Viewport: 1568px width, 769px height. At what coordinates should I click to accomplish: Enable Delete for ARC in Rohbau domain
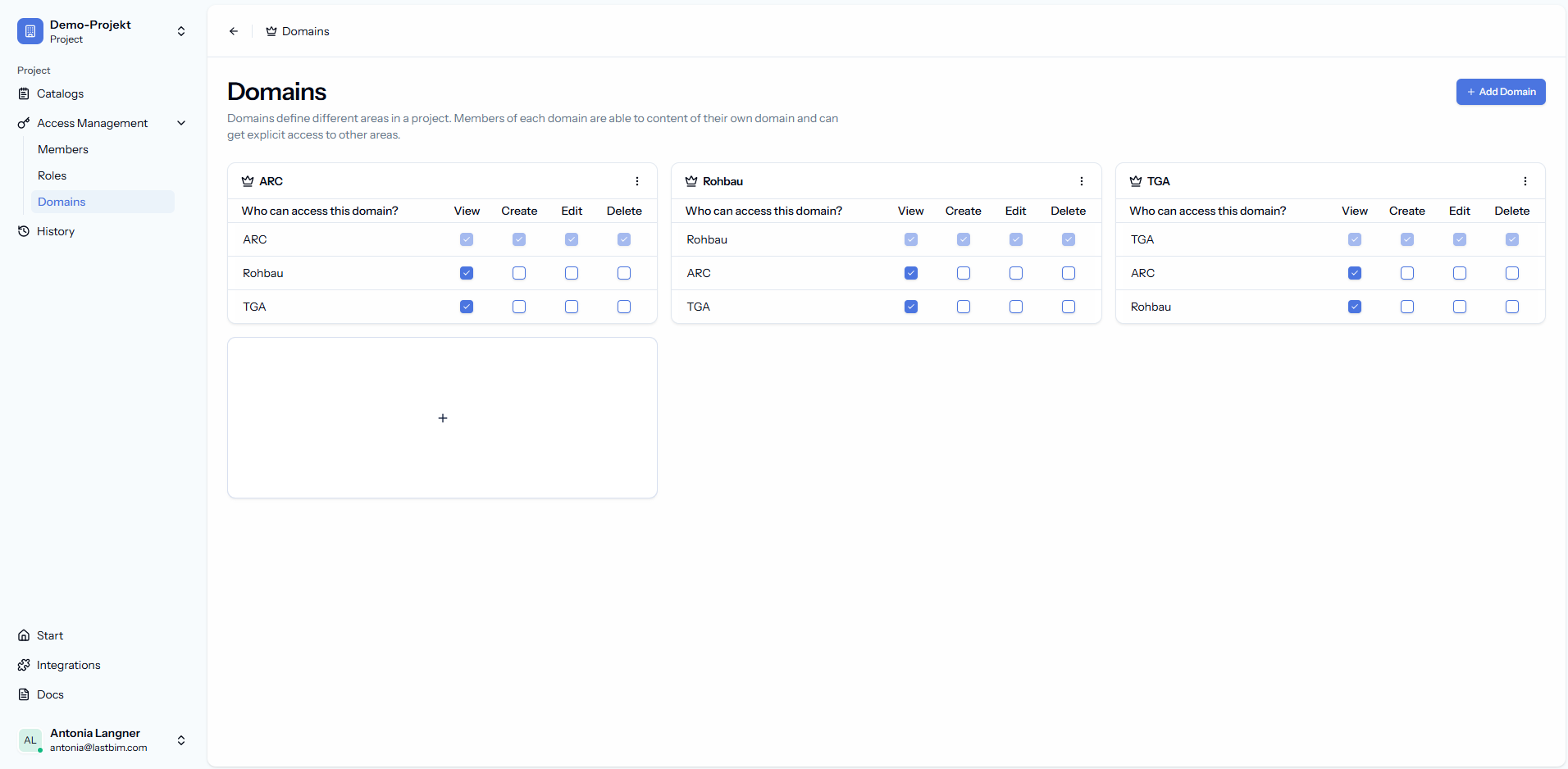[1069, 273]
